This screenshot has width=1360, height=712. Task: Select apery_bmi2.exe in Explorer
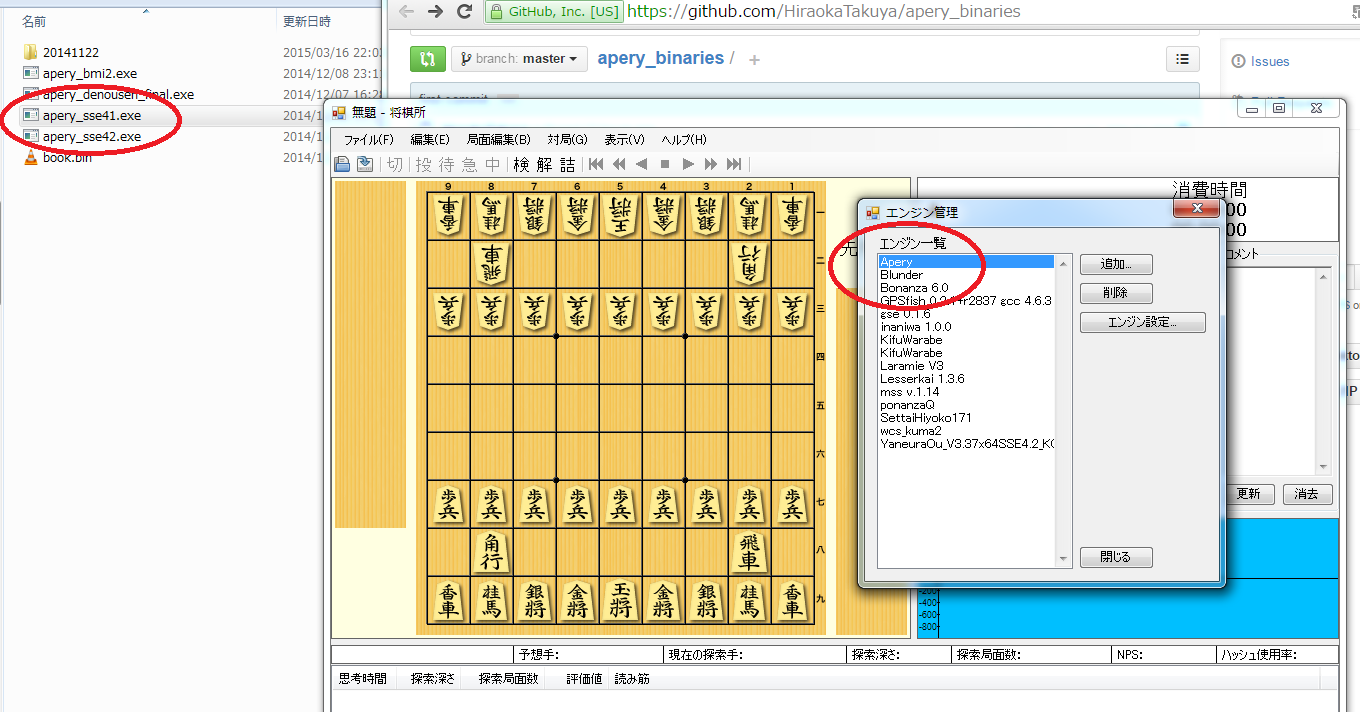tap(90, 73)
